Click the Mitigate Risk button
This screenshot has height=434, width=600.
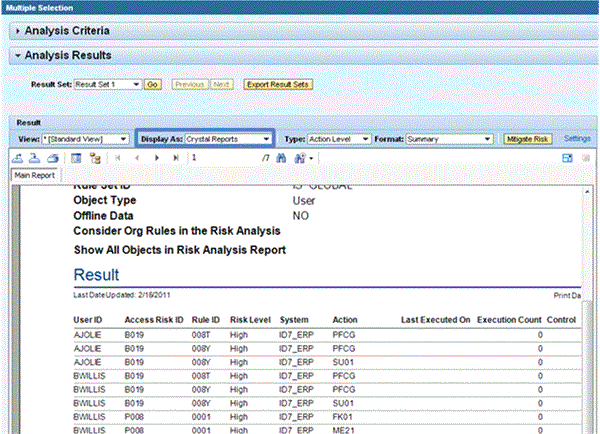pyautogui.click(x=527, y=139)
